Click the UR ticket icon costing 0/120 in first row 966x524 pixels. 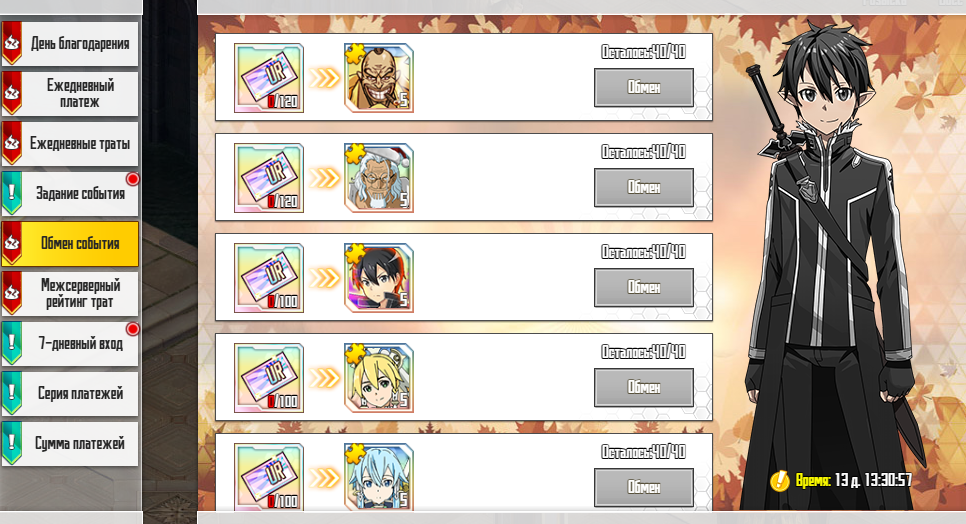(269, 78)
